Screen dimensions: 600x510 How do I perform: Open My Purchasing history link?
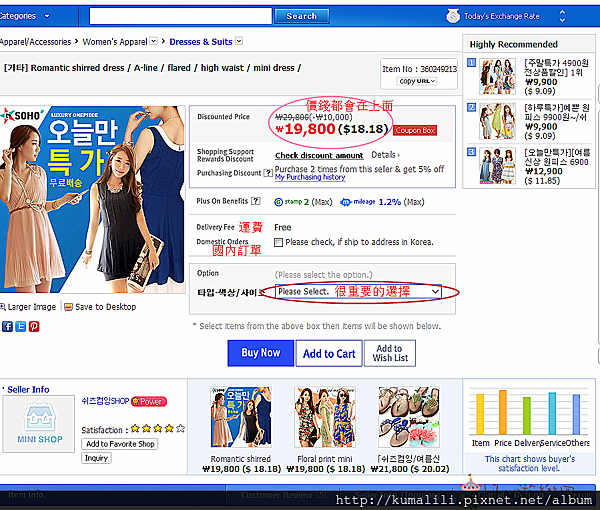click(x=310, y=177)
